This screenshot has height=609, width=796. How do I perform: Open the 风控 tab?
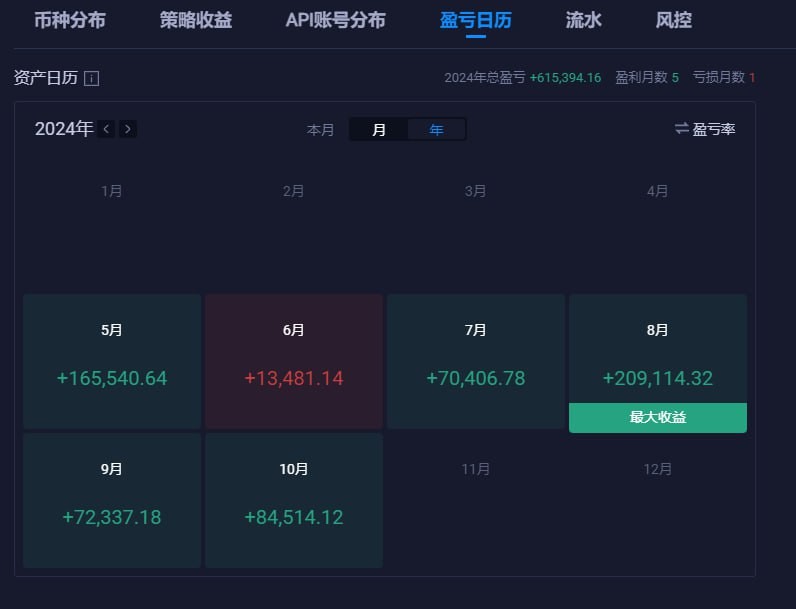point(673,20)
